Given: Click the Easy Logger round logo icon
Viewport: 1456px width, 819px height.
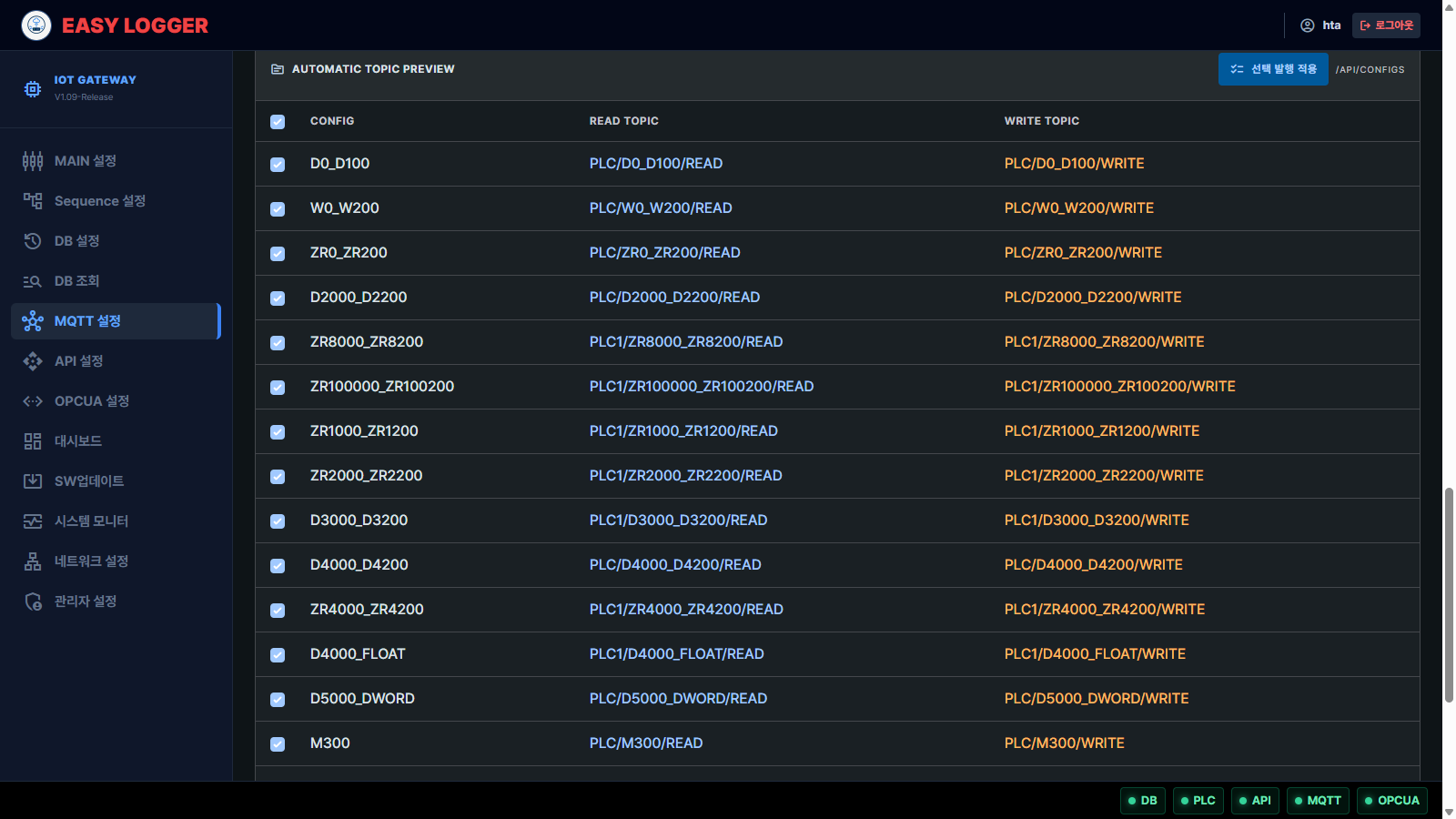Looking at the screenshot, I should 36,25.
